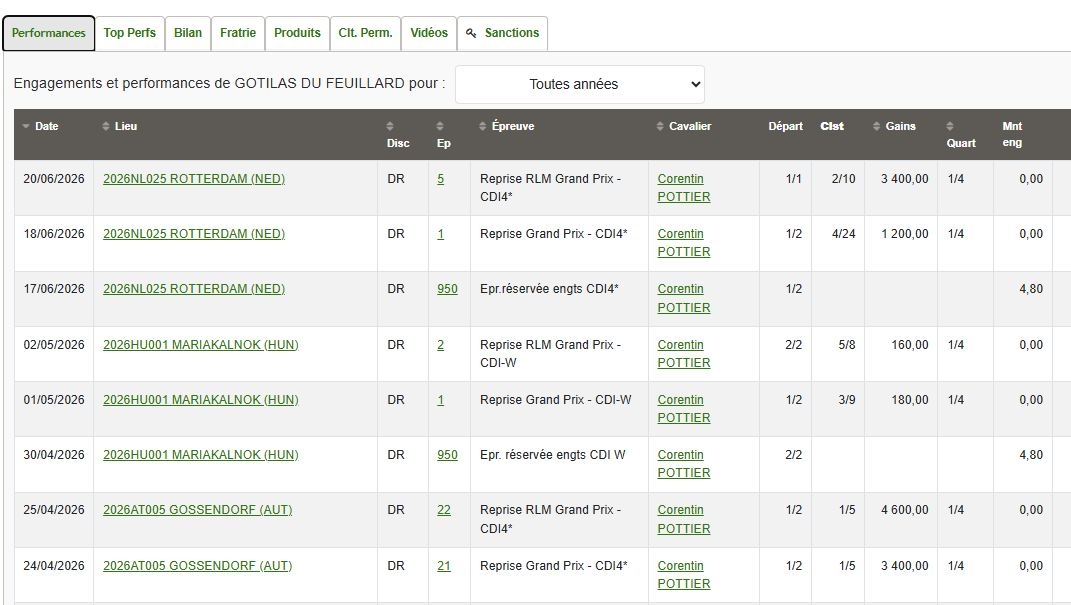
Task: Open Corentin POTTIER link in 30/04/2026 row
Action: (x=684, y=464)
